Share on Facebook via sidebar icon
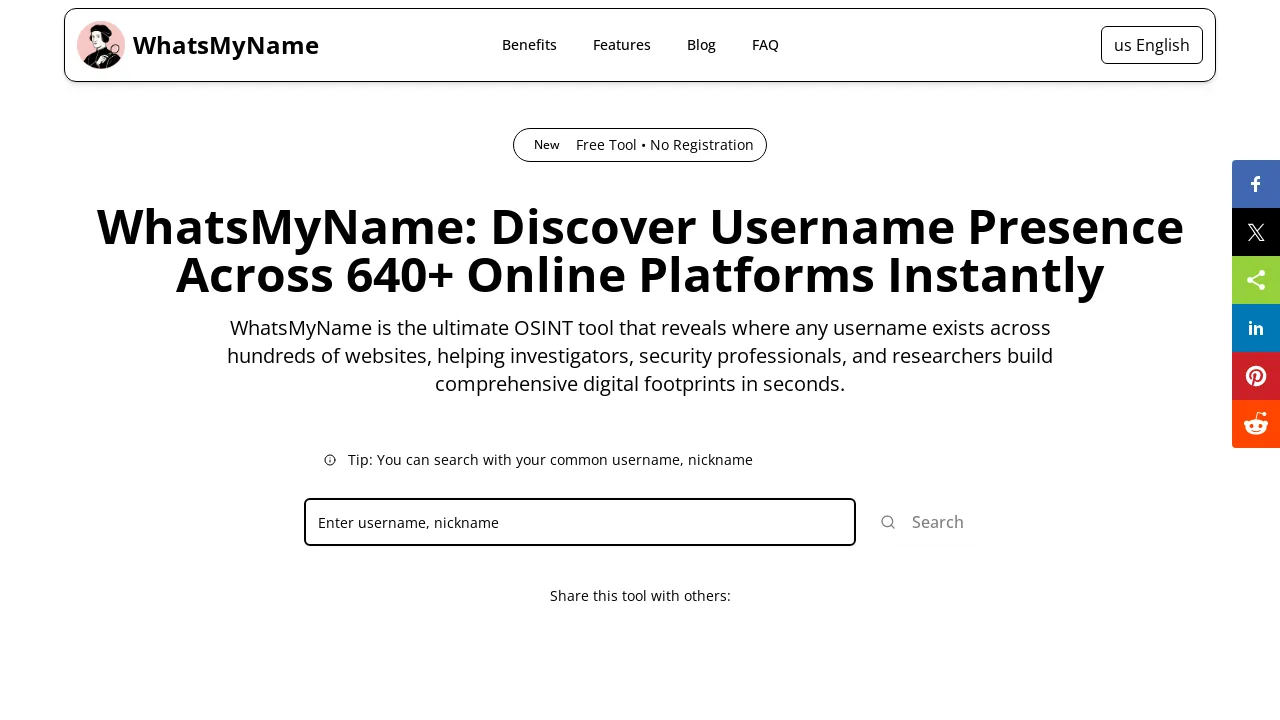This screenshot has width=1280, height=720. (1256, 184)
